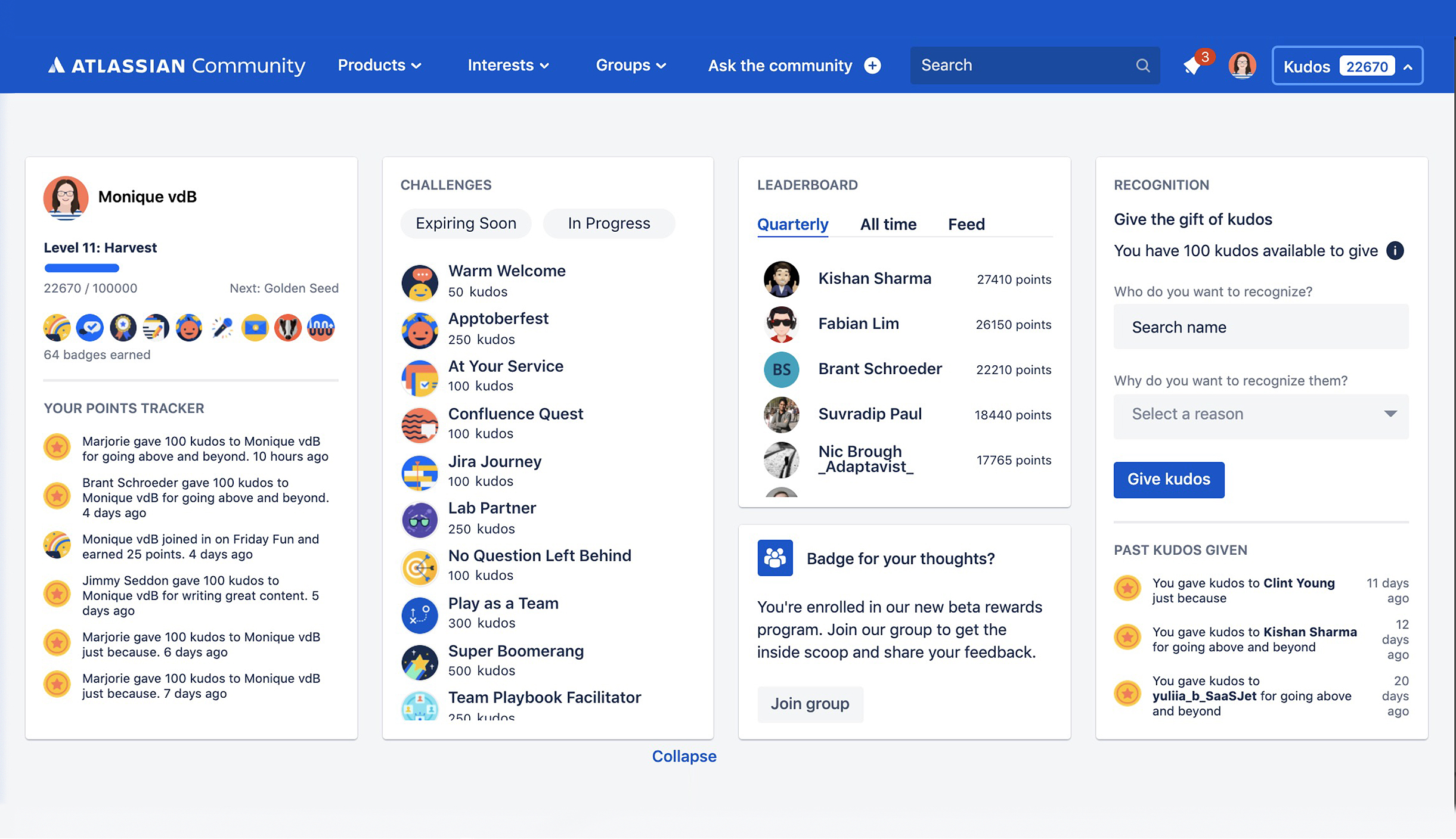Click the BS initials avatar for Brant Schroeder
This screenshot has height=839, width=1456.
pos(781,369)
